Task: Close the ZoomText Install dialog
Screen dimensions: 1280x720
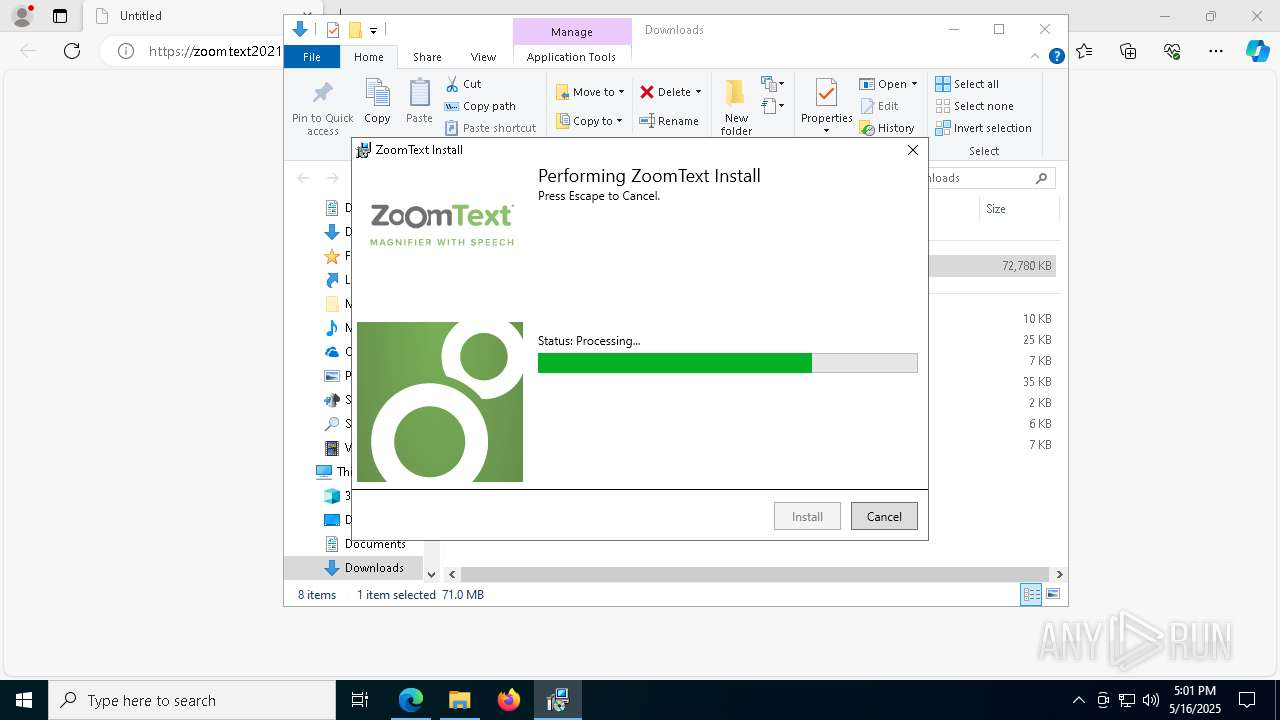Action: (912, 150)
